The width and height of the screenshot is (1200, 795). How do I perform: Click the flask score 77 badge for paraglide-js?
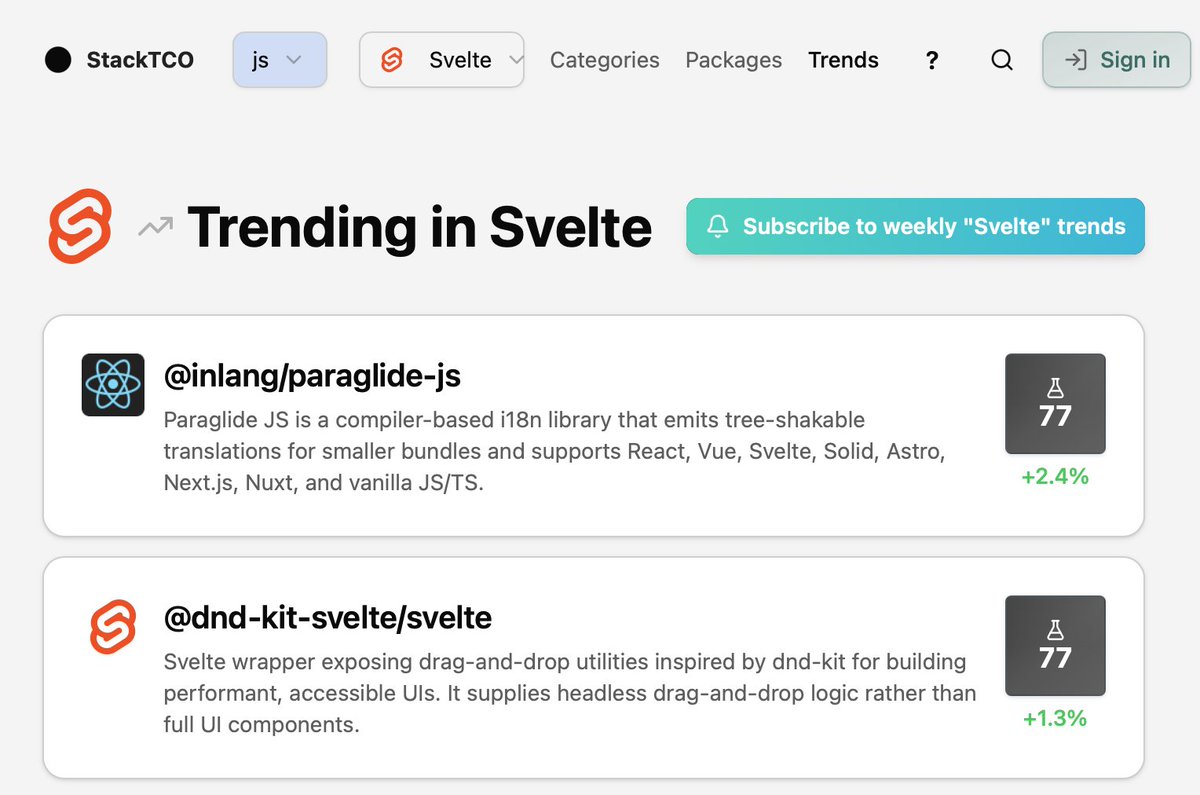pyautogui.click(x=1055, y=404)
